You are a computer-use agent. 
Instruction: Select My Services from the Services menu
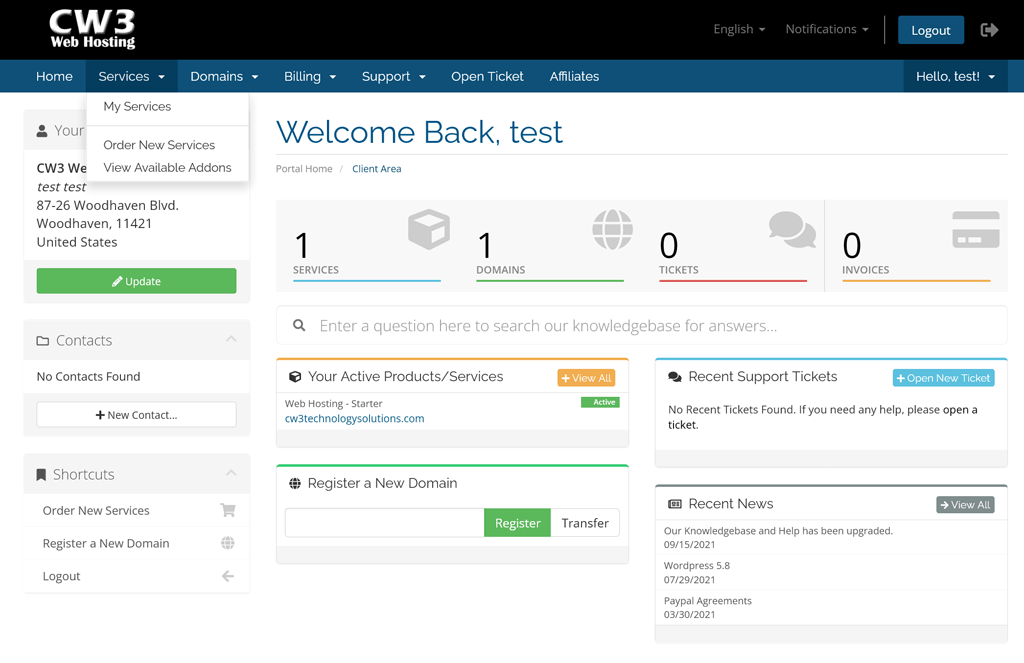point(137,106)
